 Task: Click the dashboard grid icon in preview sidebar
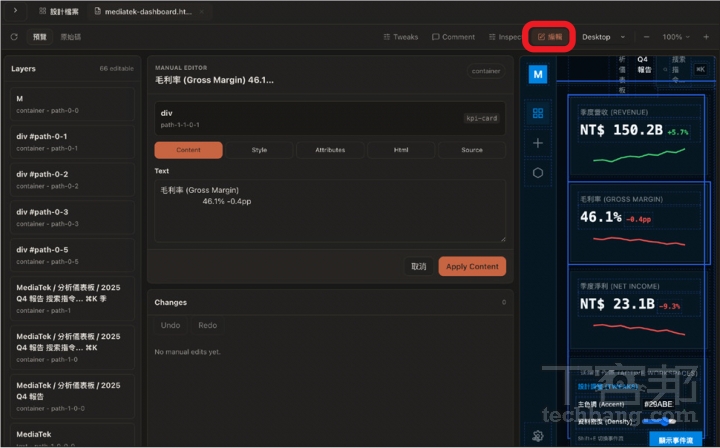538,113
